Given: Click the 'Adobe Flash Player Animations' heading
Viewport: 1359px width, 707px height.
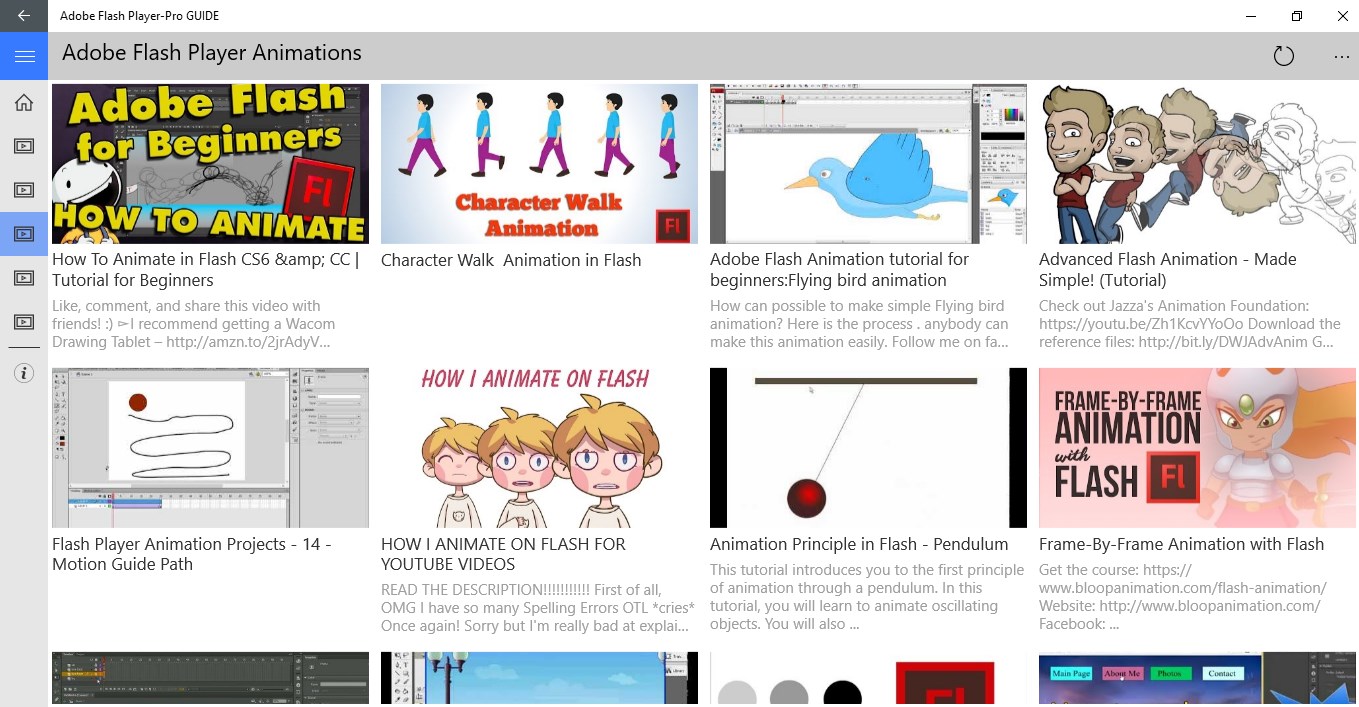Looking at the screenshot, I should pos(212,53).
